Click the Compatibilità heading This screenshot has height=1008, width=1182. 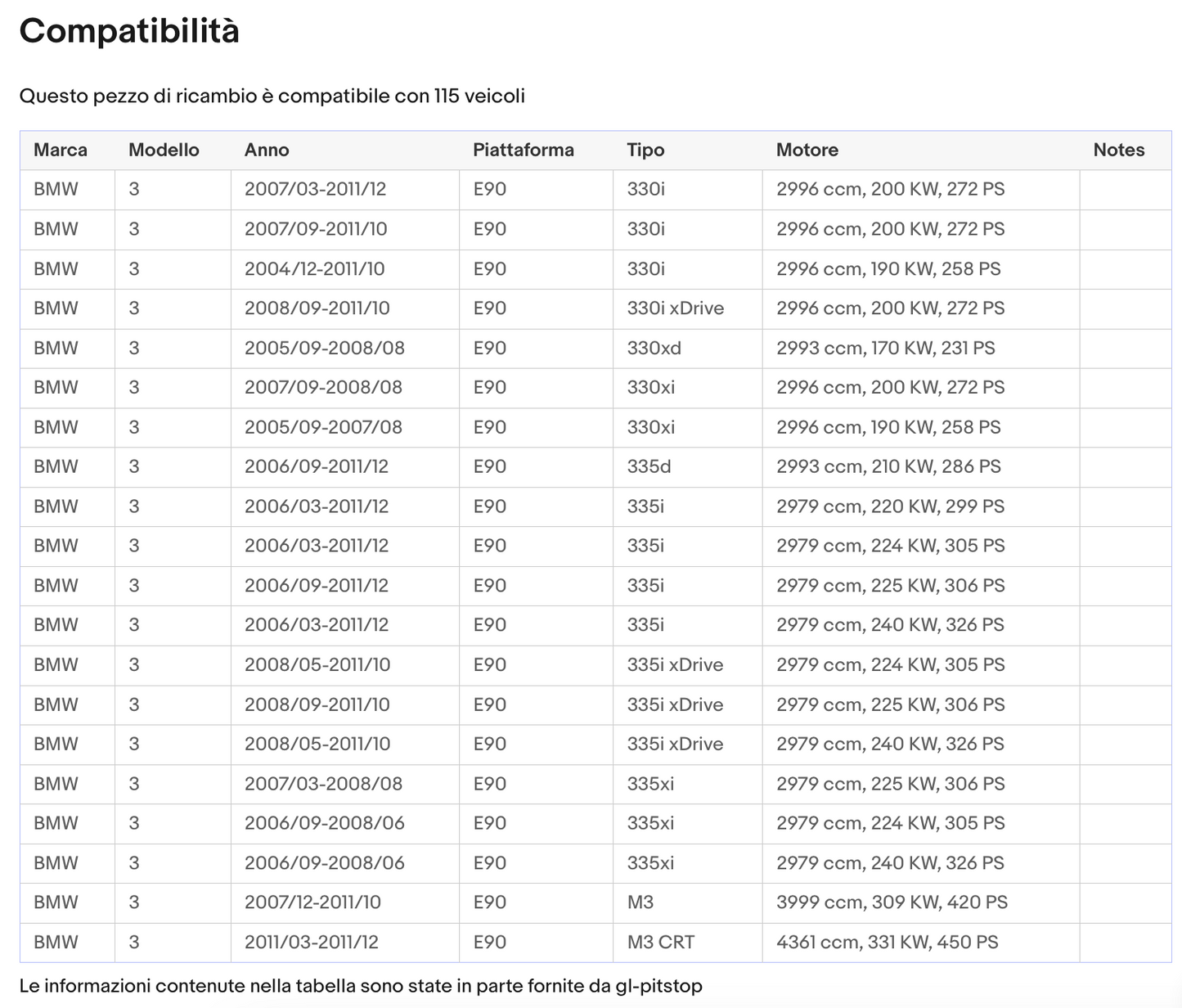(x=129, y=32)
